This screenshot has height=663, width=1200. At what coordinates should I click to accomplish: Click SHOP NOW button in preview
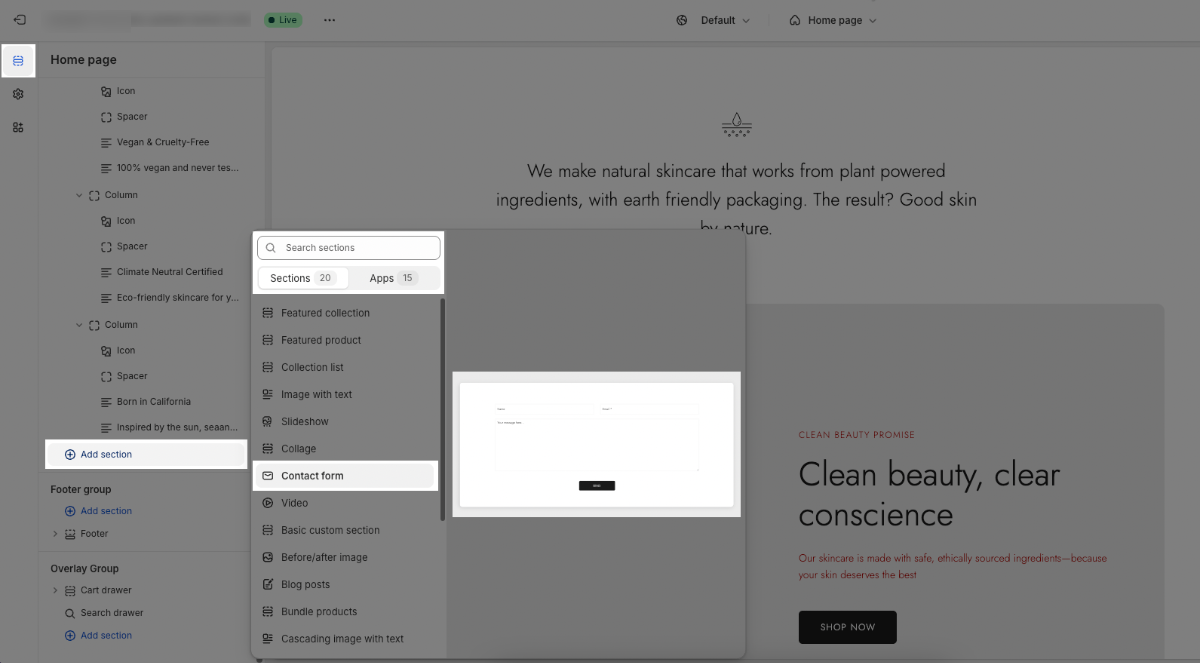(x=847, y=627)
